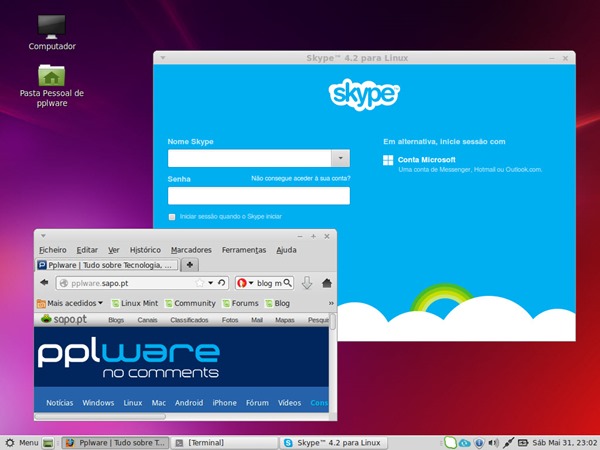Open the Ficheiro menu in Firefox

pos(53,250)
